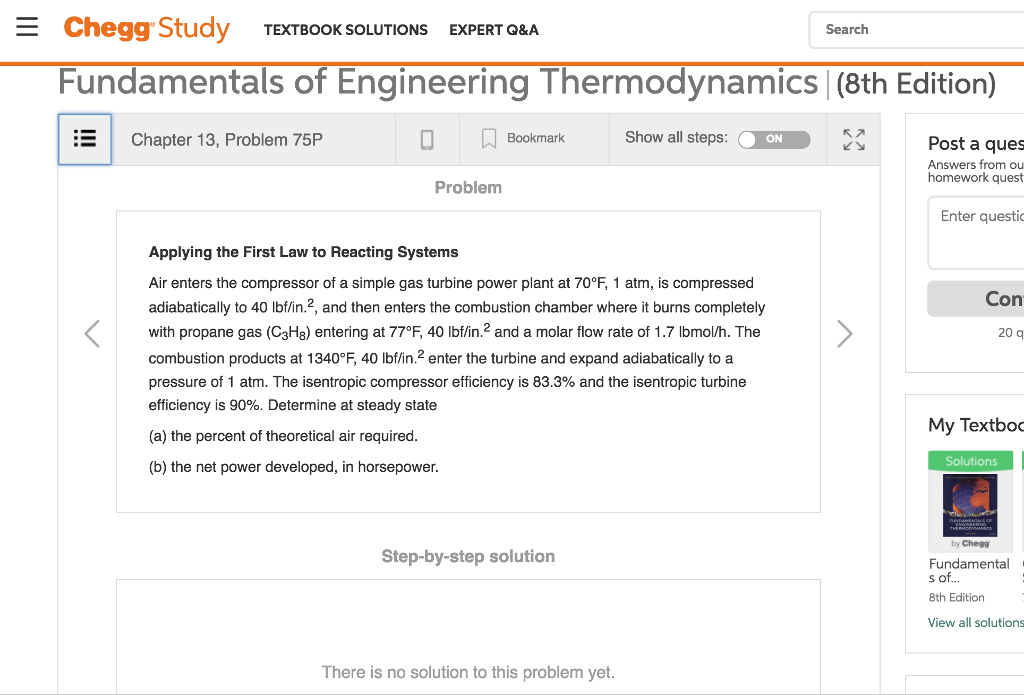This screenshot has width=1024, height=695.
Task: Expand solution to fullscreen view
Action: (854, 139)
